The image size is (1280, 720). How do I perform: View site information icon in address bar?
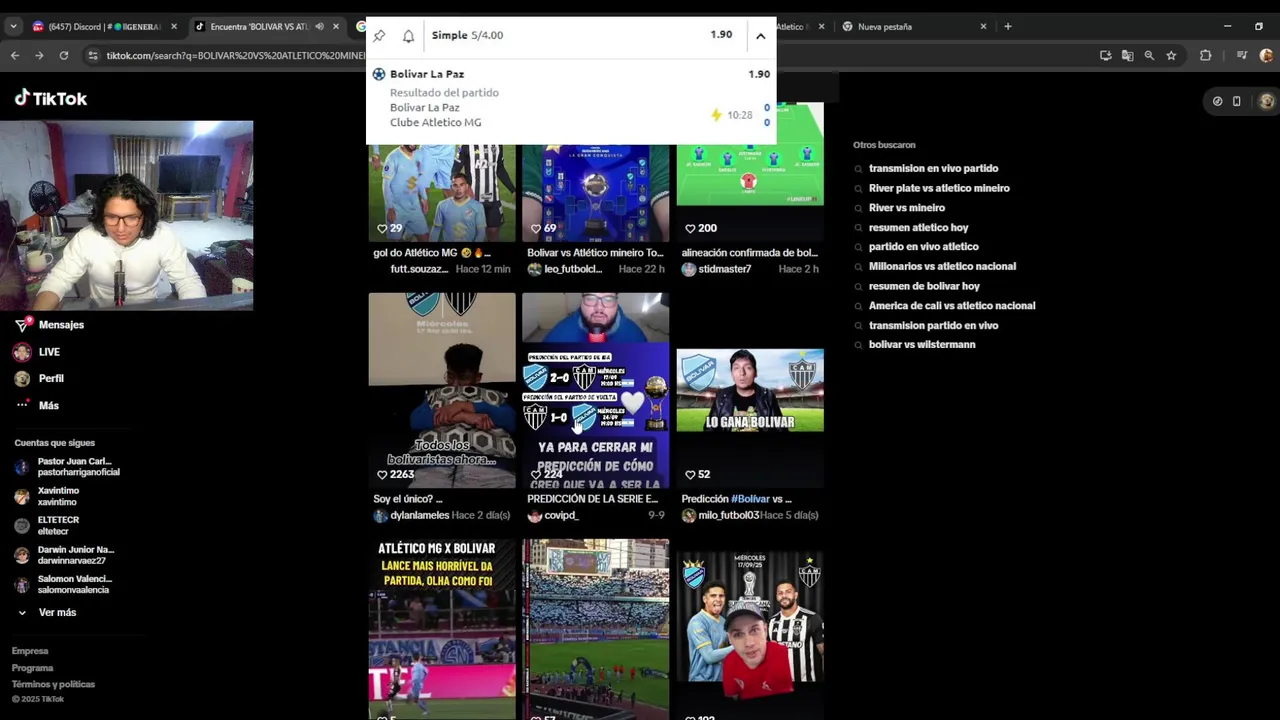(x=94, y=55)
